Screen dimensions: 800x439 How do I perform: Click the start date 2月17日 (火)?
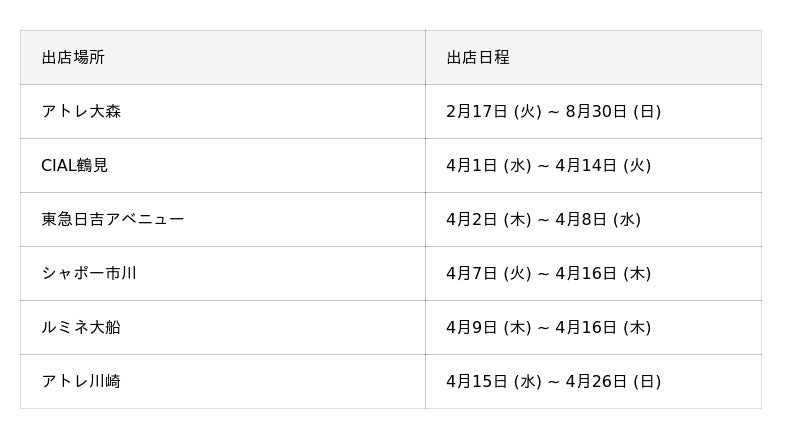(494, 112)
